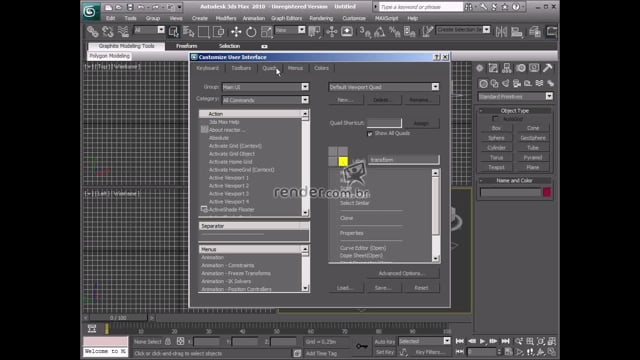The image size is (640, 360).
Task: Click the Reset button
Action: pos(421,288)
